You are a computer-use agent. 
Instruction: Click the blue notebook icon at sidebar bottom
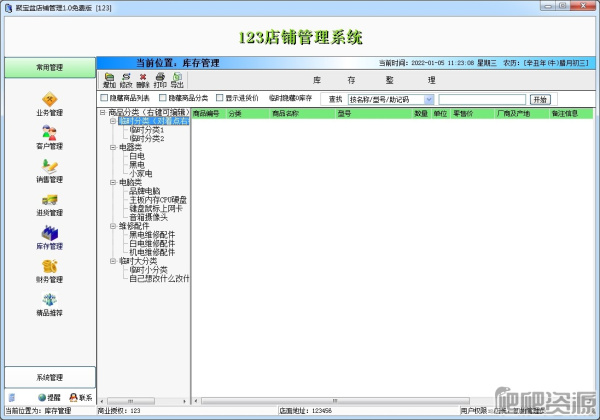(x=12, y=397)
